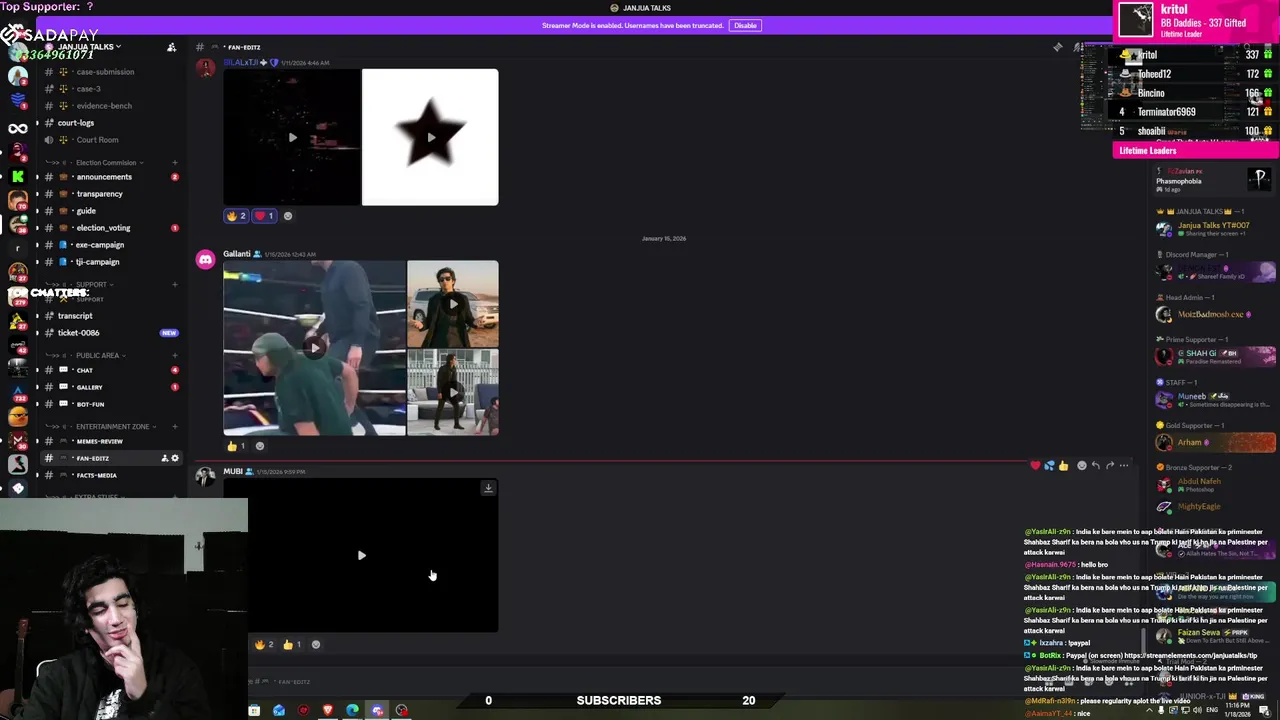Screen dimensions: 1280x720
Task: Collapse the PUBLIC AREA category
Action: (97, 355)
